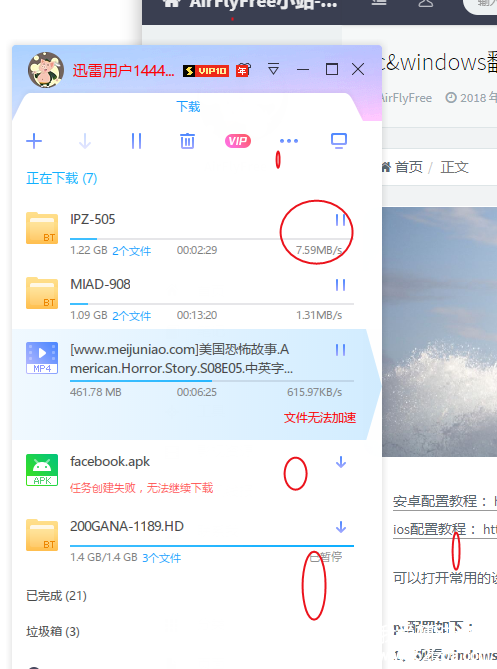
Task: Select the facebook.apk task name
Action: (x=110, y=461)
